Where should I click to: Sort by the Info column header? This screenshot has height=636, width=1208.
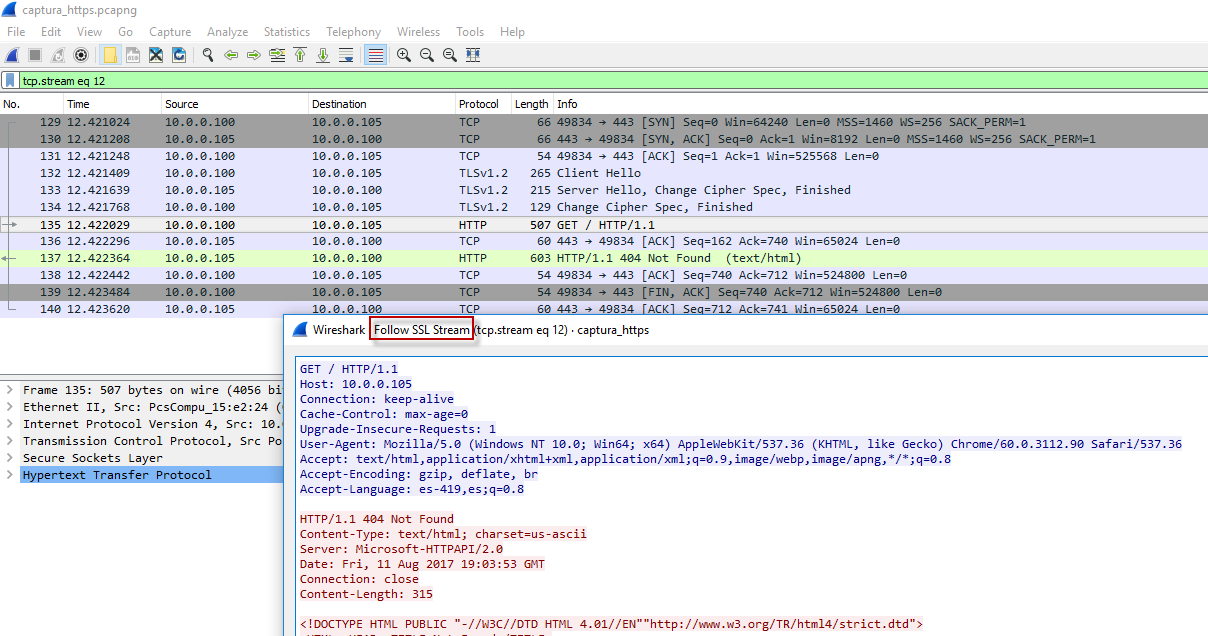tap(880, 104)
